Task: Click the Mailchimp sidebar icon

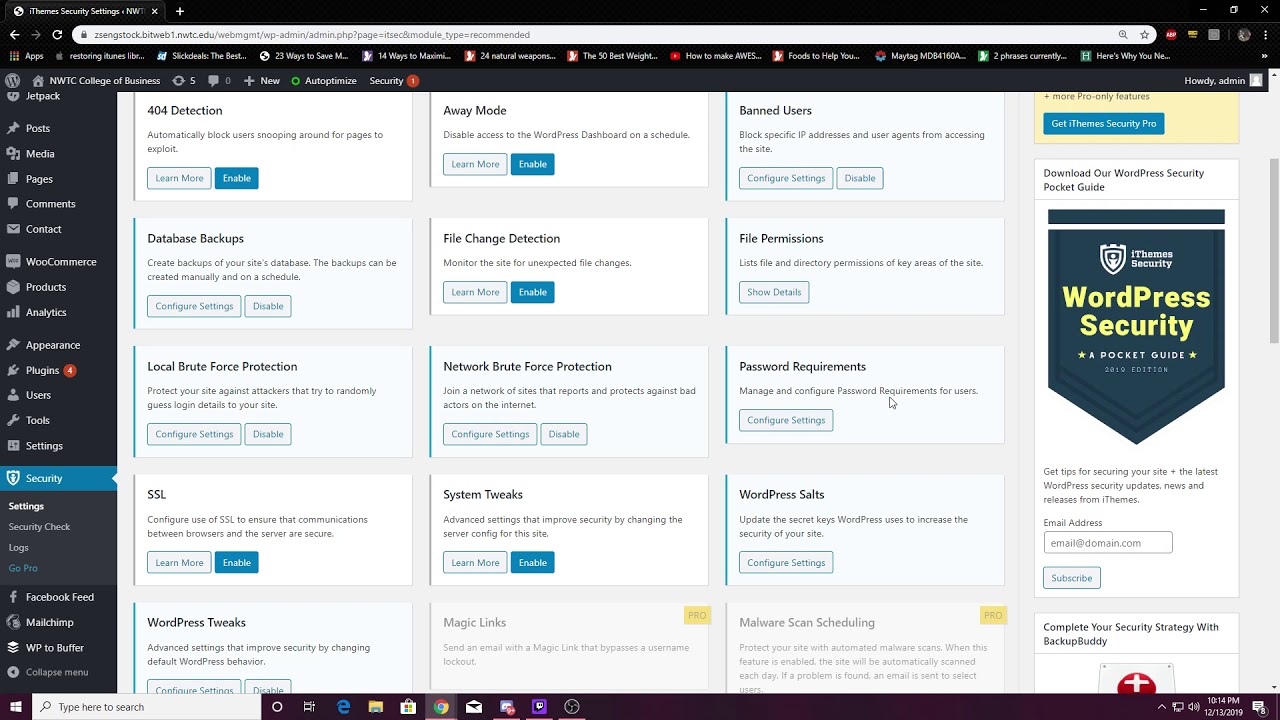Action: (x=13, y=622)
